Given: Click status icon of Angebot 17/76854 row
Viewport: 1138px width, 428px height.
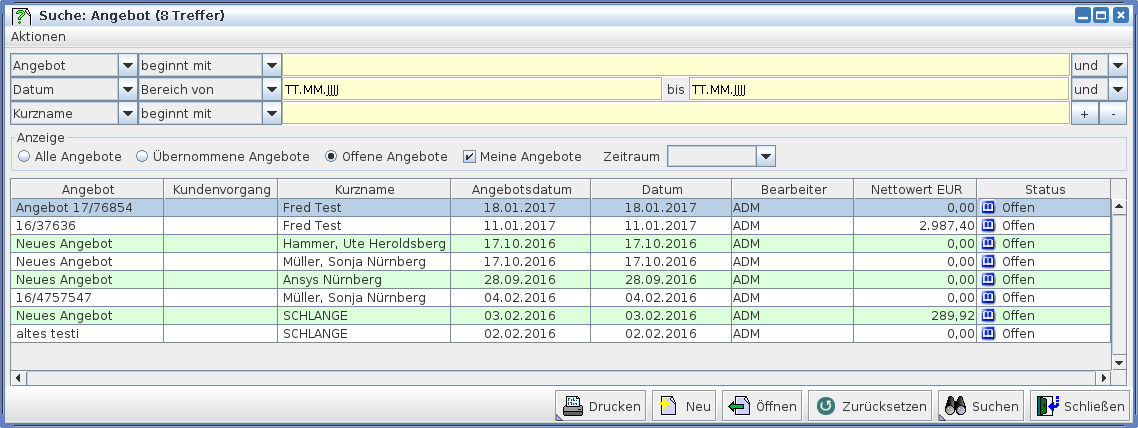Looking at the screenshot, I should (989, 207).
